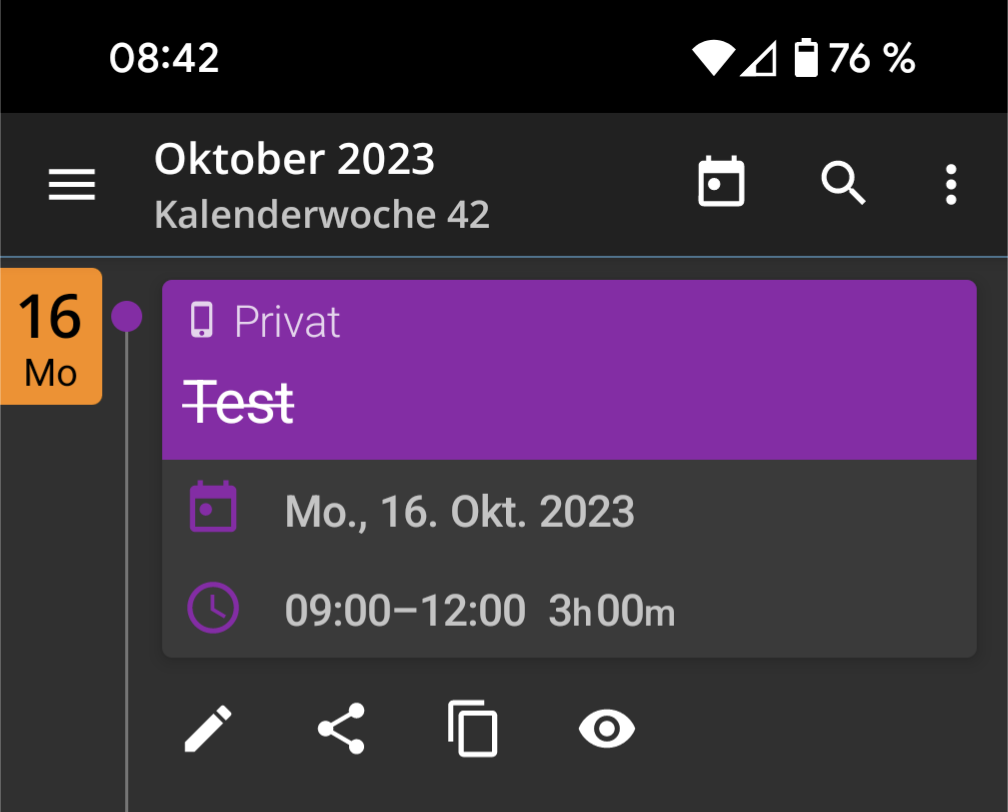Tap the phone icon beside Privat
Image resolution: width=1008 pixels, height=812 pixels.
click(x=202, y=321)
